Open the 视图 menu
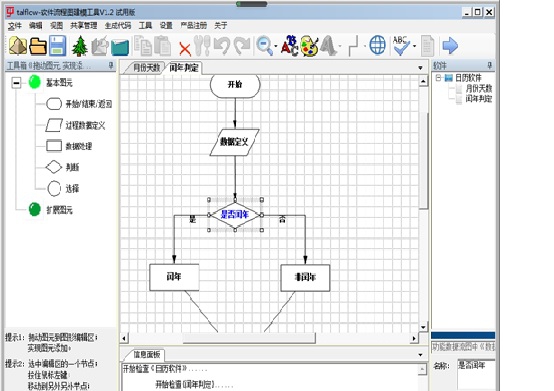 pos(57,25)
